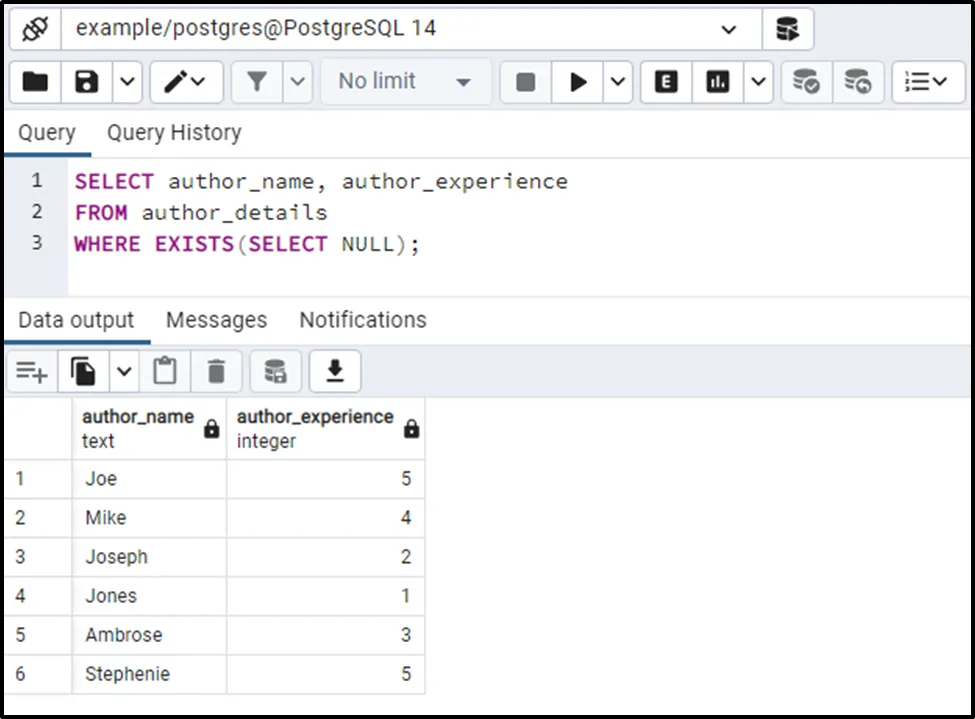Click the Explain Analyze chart icon
The width and height of the screenshot is (975, 719).
coord(718,82)
